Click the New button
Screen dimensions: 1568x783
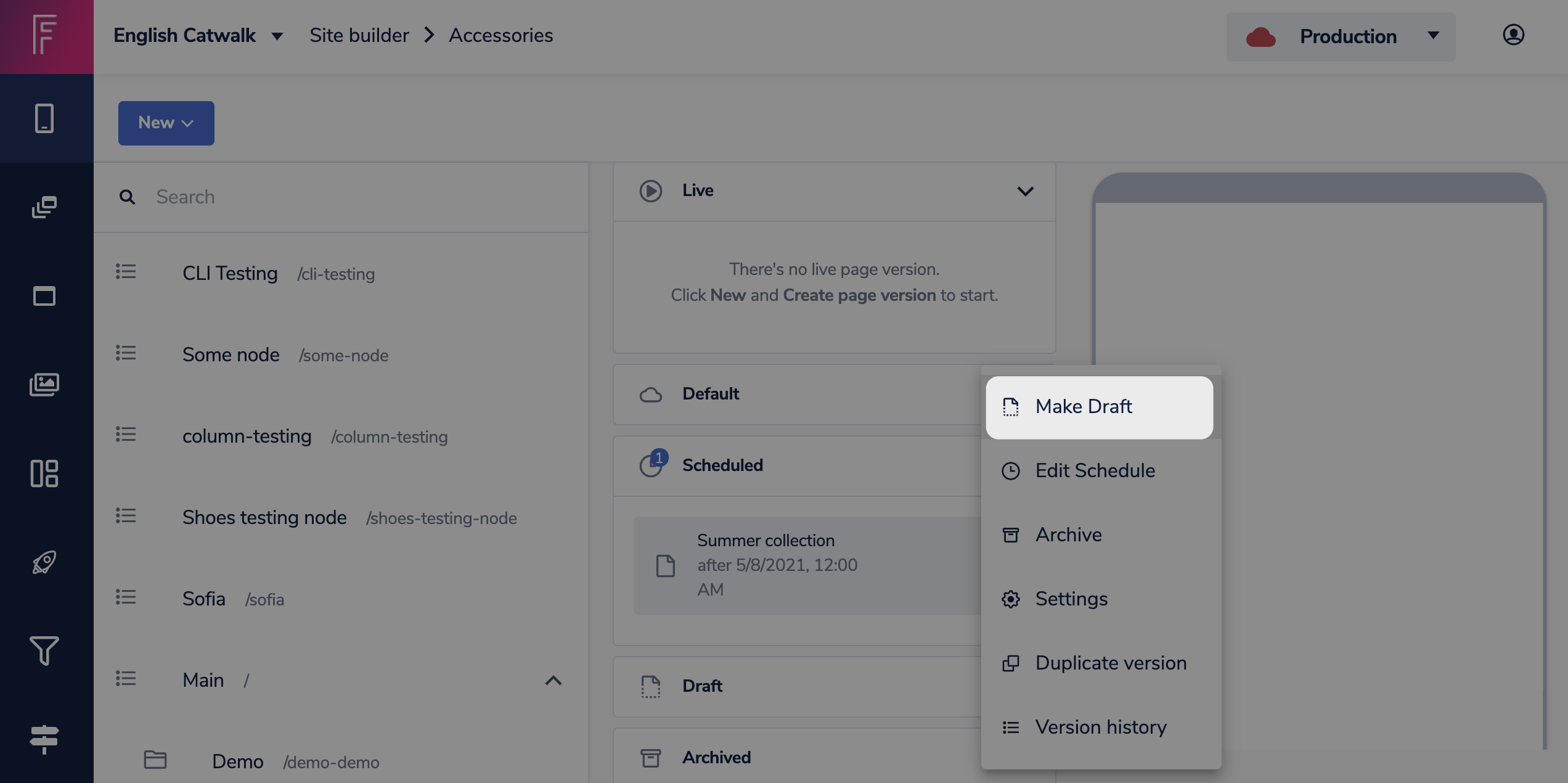point(166,123)
